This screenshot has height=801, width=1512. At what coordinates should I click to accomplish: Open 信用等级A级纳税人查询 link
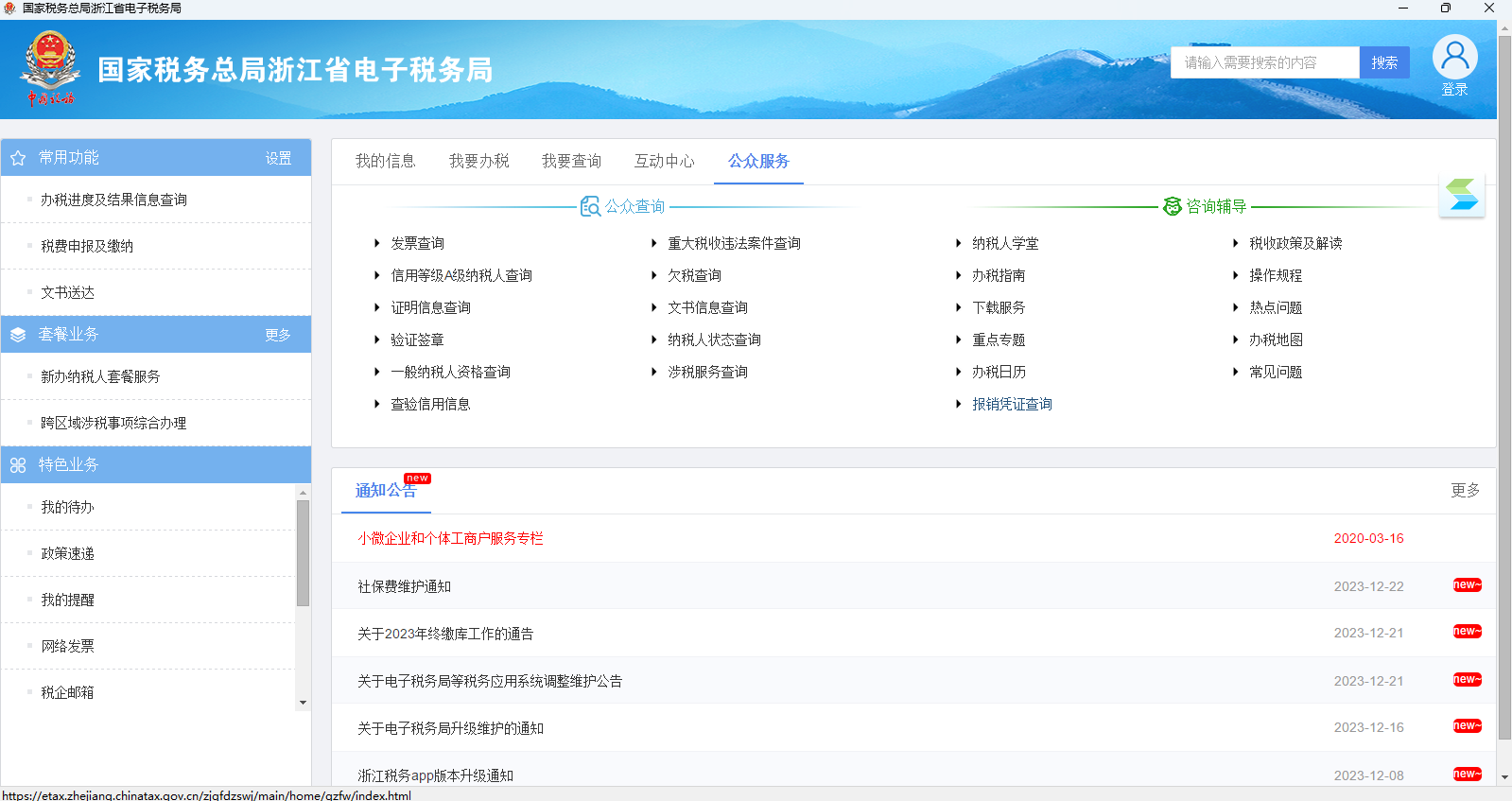[461, 275]
